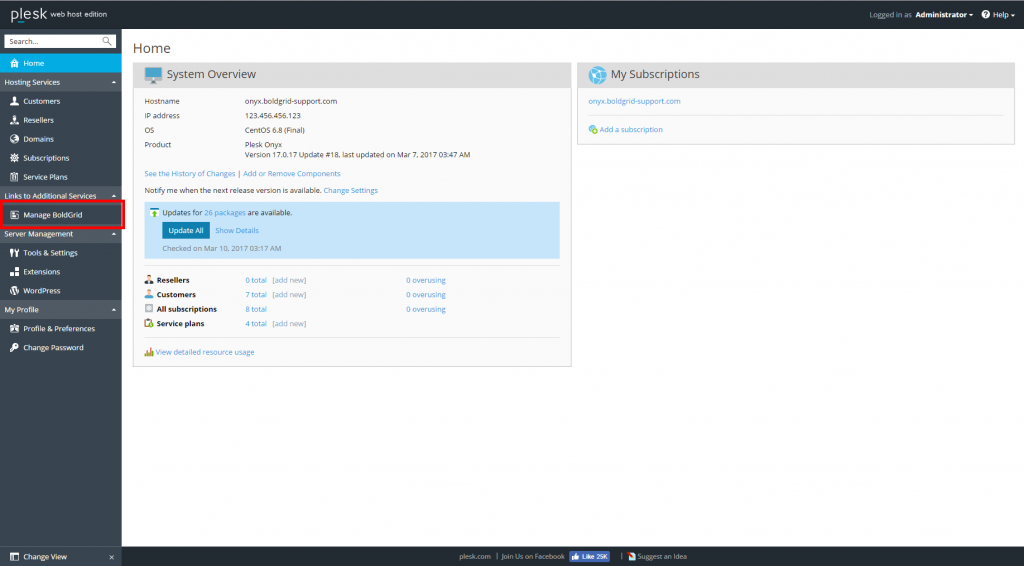Open the Help dropdown menu
The height and width of the screenshot is (566, 1024).
1000,15
